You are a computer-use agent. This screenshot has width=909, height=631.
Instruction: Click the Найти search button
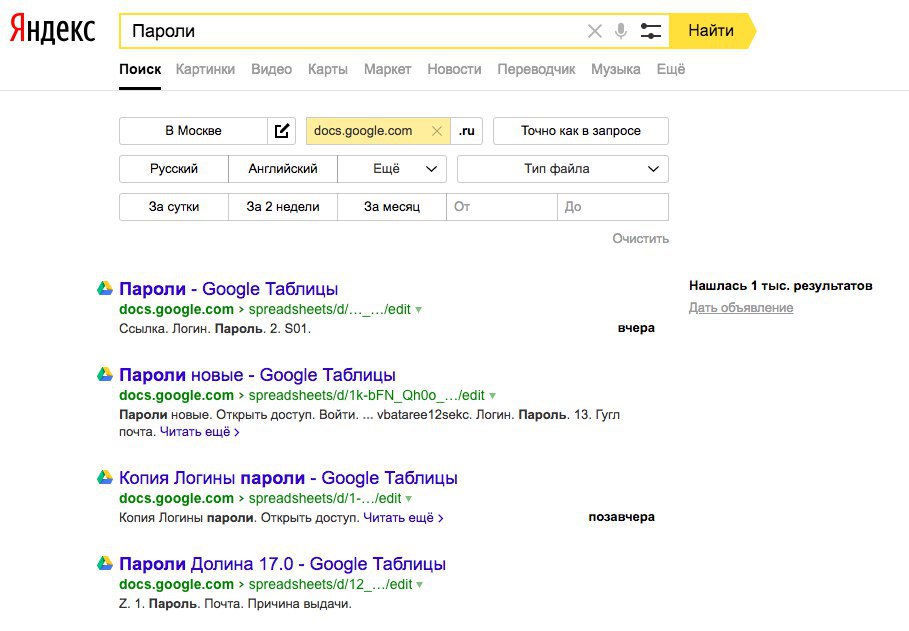click(712, 31)
